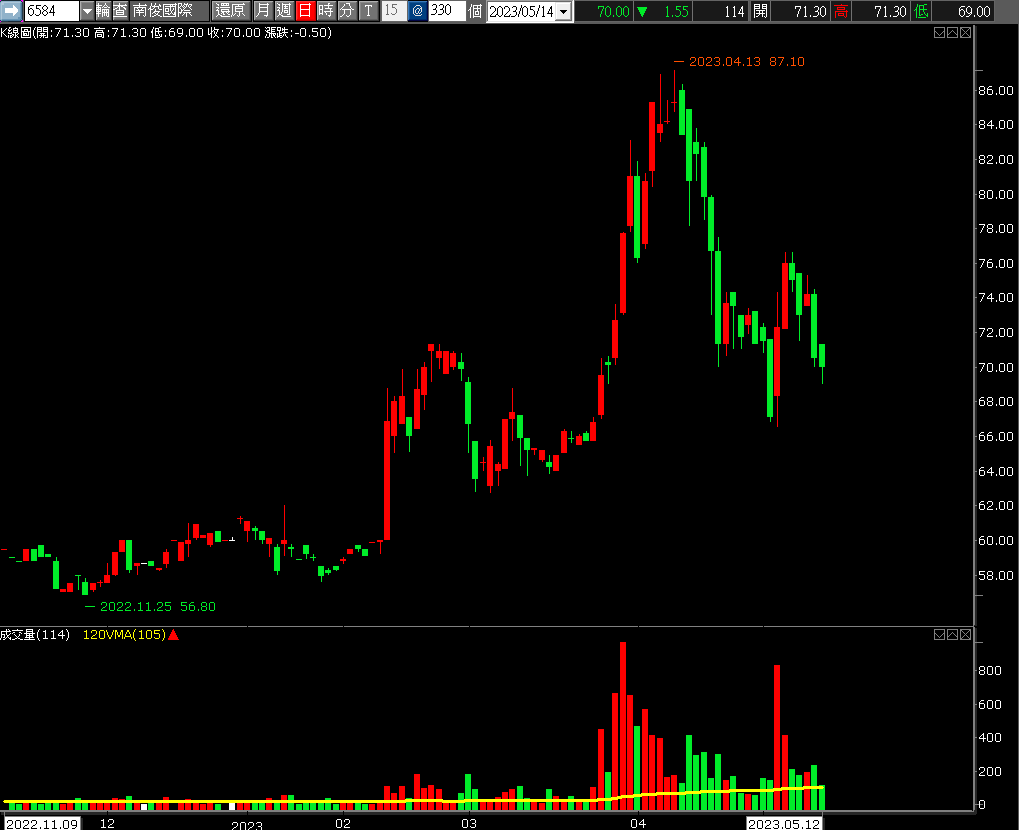Click the 04 month axis label
Image resolution: width=1019 pixels, height=830 pixels.
[638, 824]
